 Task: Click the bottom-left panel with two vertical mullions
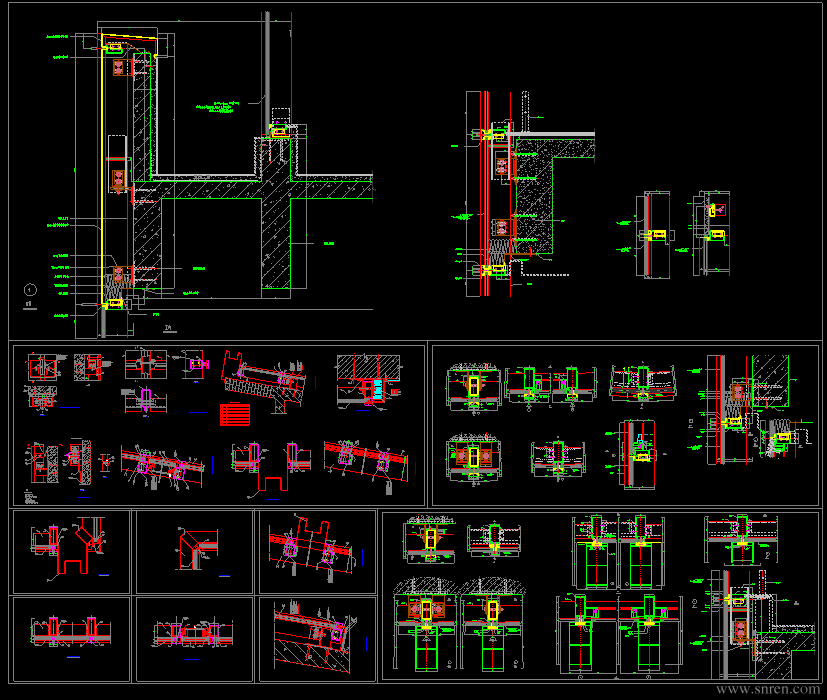click(x=71, y=639)
